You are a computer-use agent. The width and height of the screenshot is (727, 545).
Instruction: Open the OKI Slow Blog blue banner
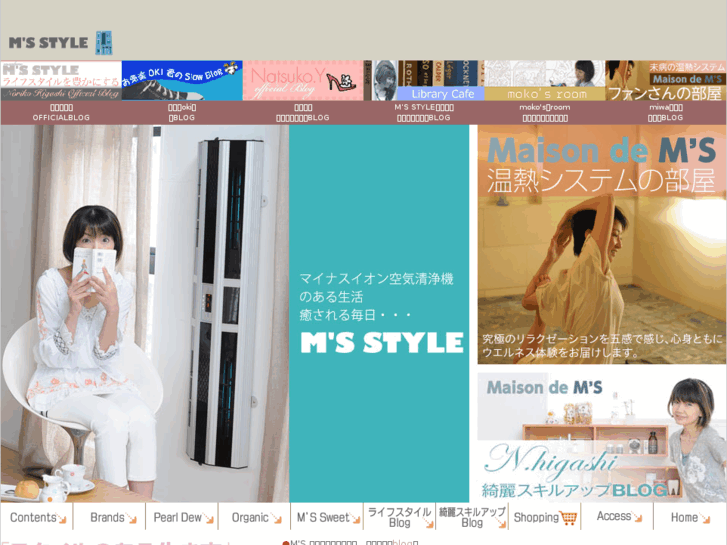(x=182, y=81)
